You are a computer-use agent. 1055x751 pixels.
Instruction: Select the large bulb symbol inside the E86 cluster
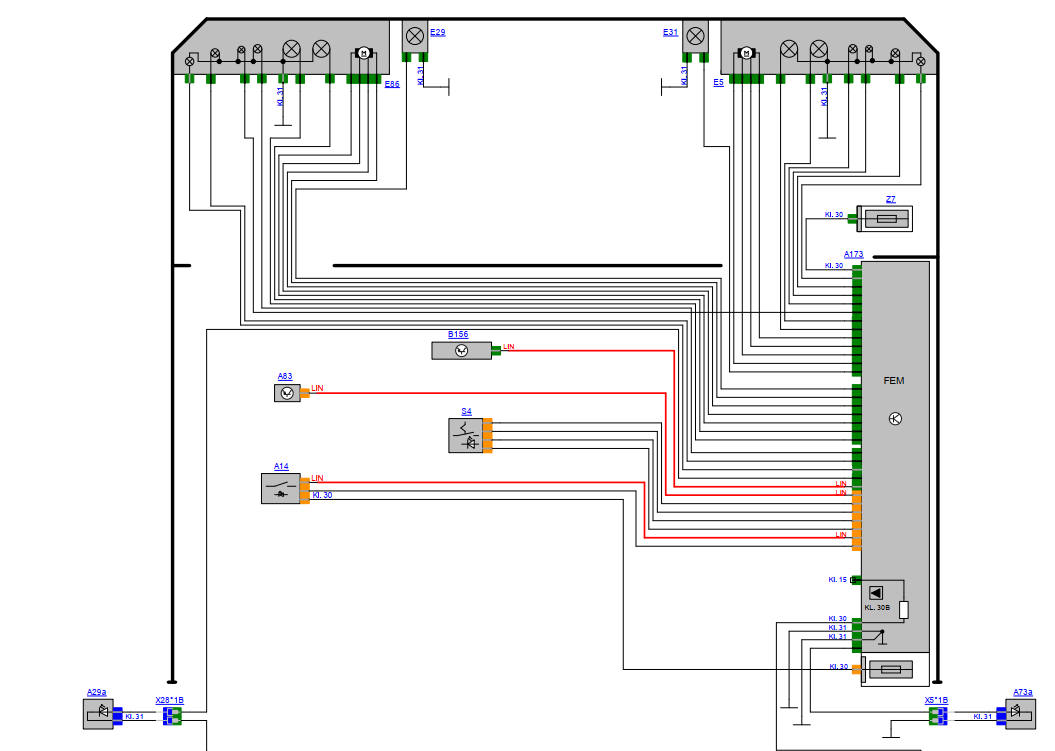pyautogui.click(x=292, y=49)
